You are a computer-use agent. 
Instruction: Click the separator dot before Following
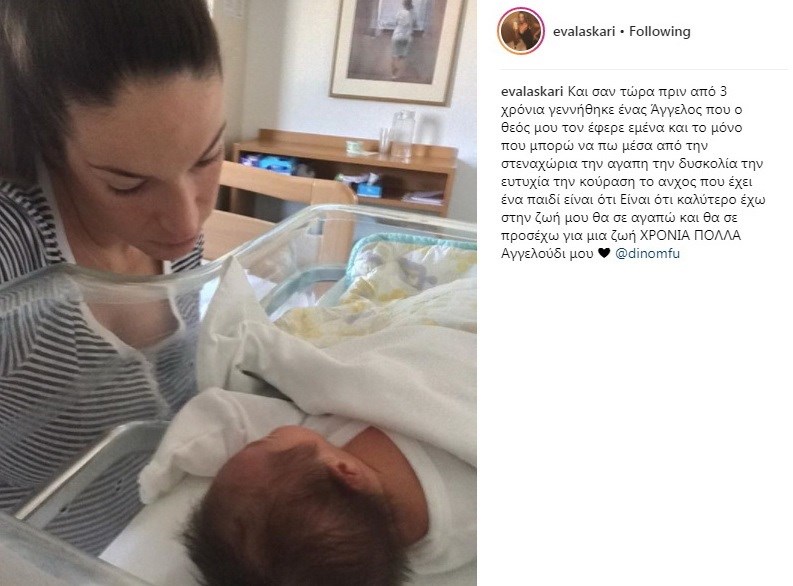[622, 32]
